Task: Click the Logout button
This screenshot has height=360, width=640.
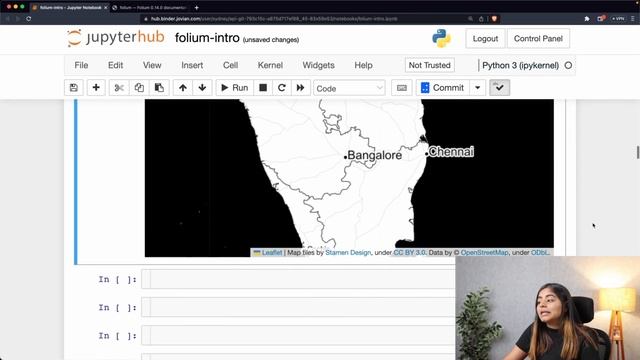Action: click(x=485, y=38)
